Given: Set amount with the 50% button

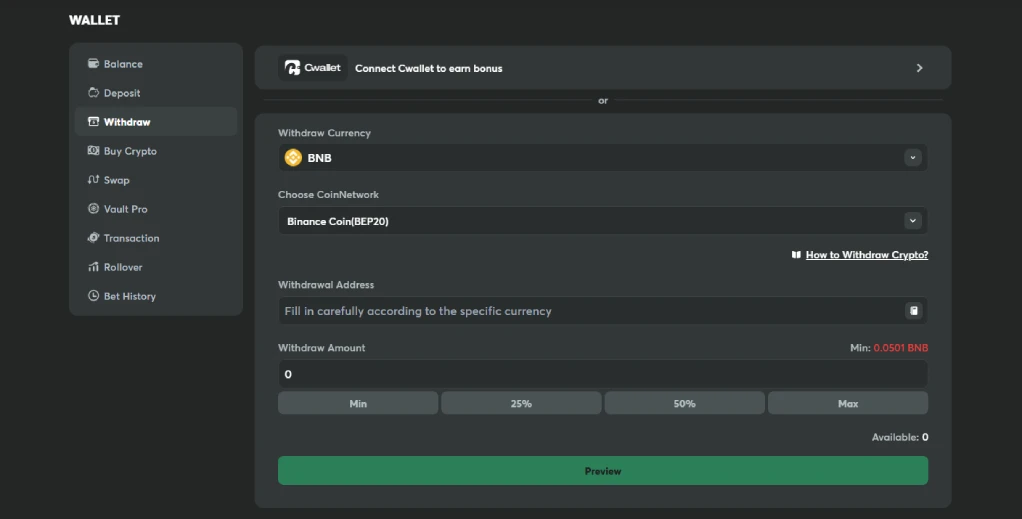Looking at the screenshot, I should [x=684, y=404].
